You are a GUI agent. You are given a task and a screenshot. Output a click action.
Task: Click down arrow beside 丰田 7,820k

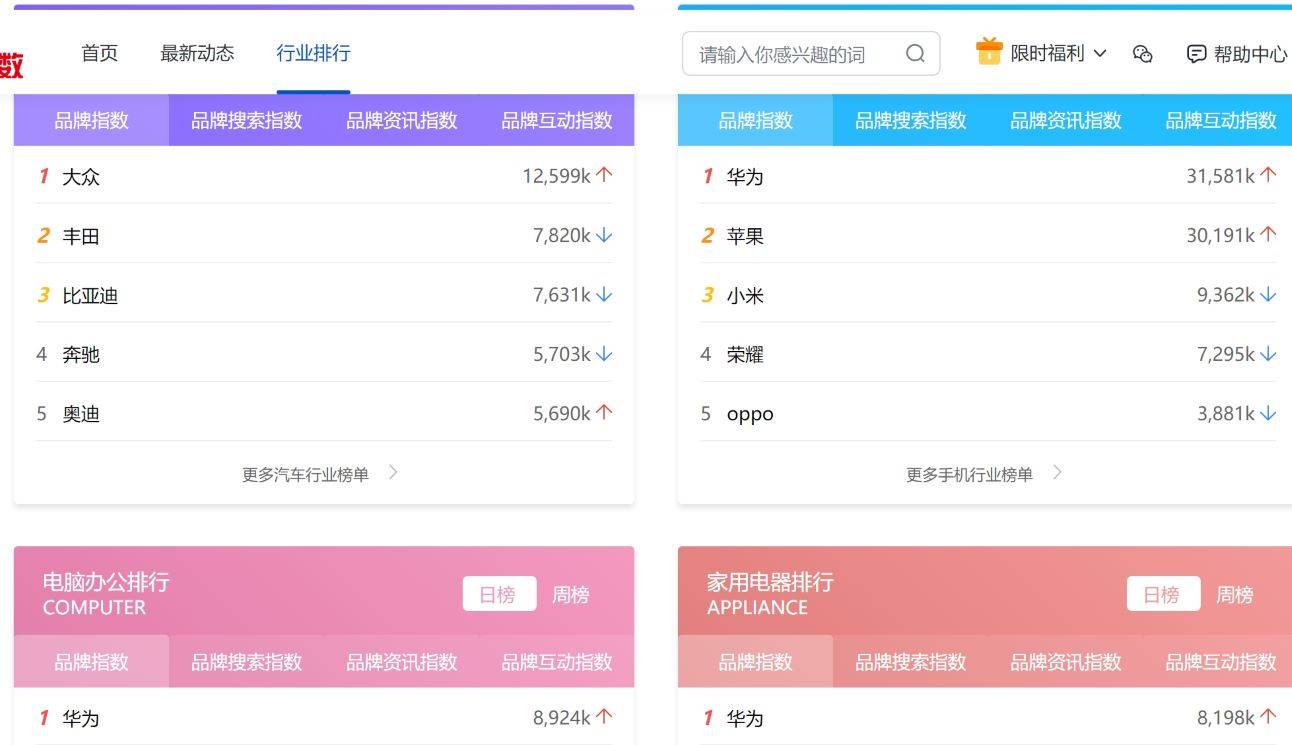tap(604, 235)
